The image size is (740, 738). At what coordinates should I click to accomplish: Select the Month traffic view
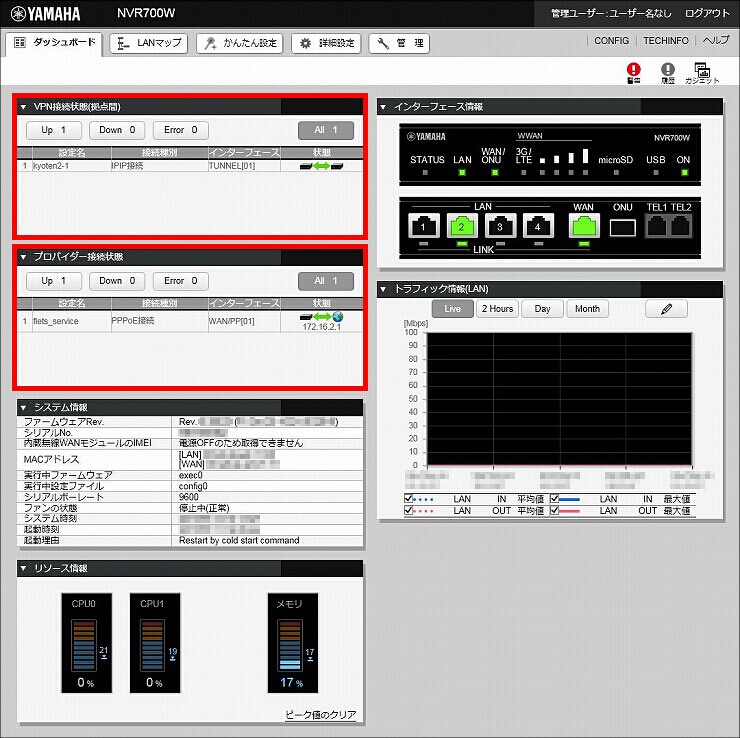tap(587, 309)
